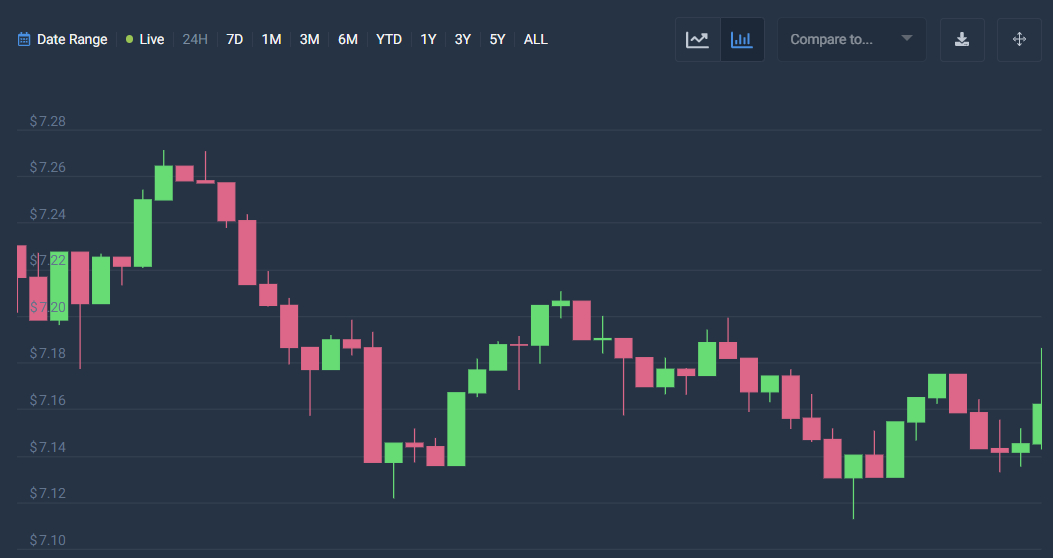Select the 6M time range
The height and width of the screenshot is (558, 1053).
pos(348,40)
